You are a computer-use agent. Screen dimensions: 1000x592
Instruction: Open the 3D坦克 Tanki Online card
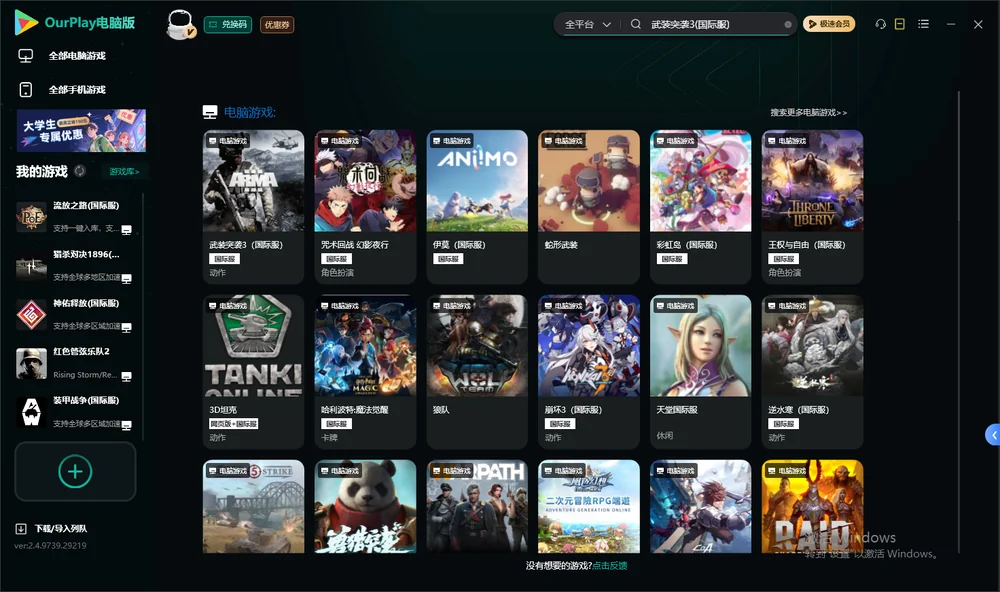point(253,372)
